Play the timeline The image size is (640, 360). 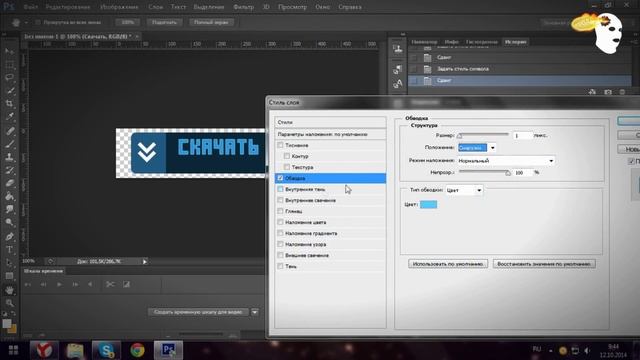click(x=59, y=284)
